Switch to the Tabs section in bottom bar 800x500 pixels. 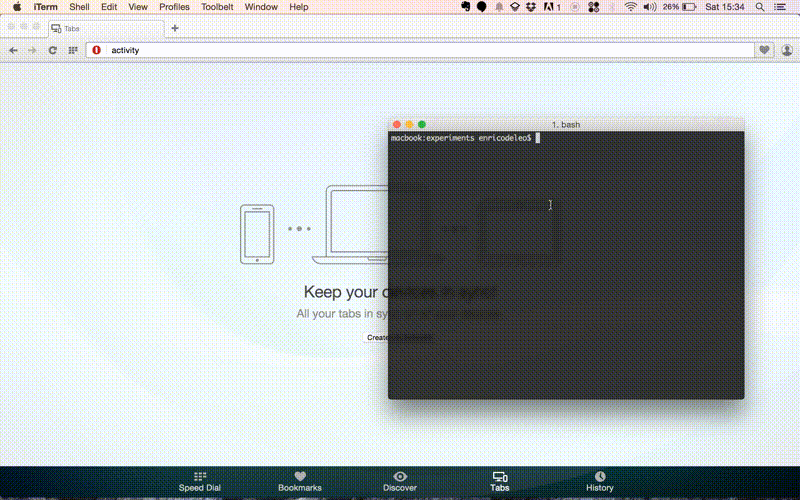tap(500, 481)
